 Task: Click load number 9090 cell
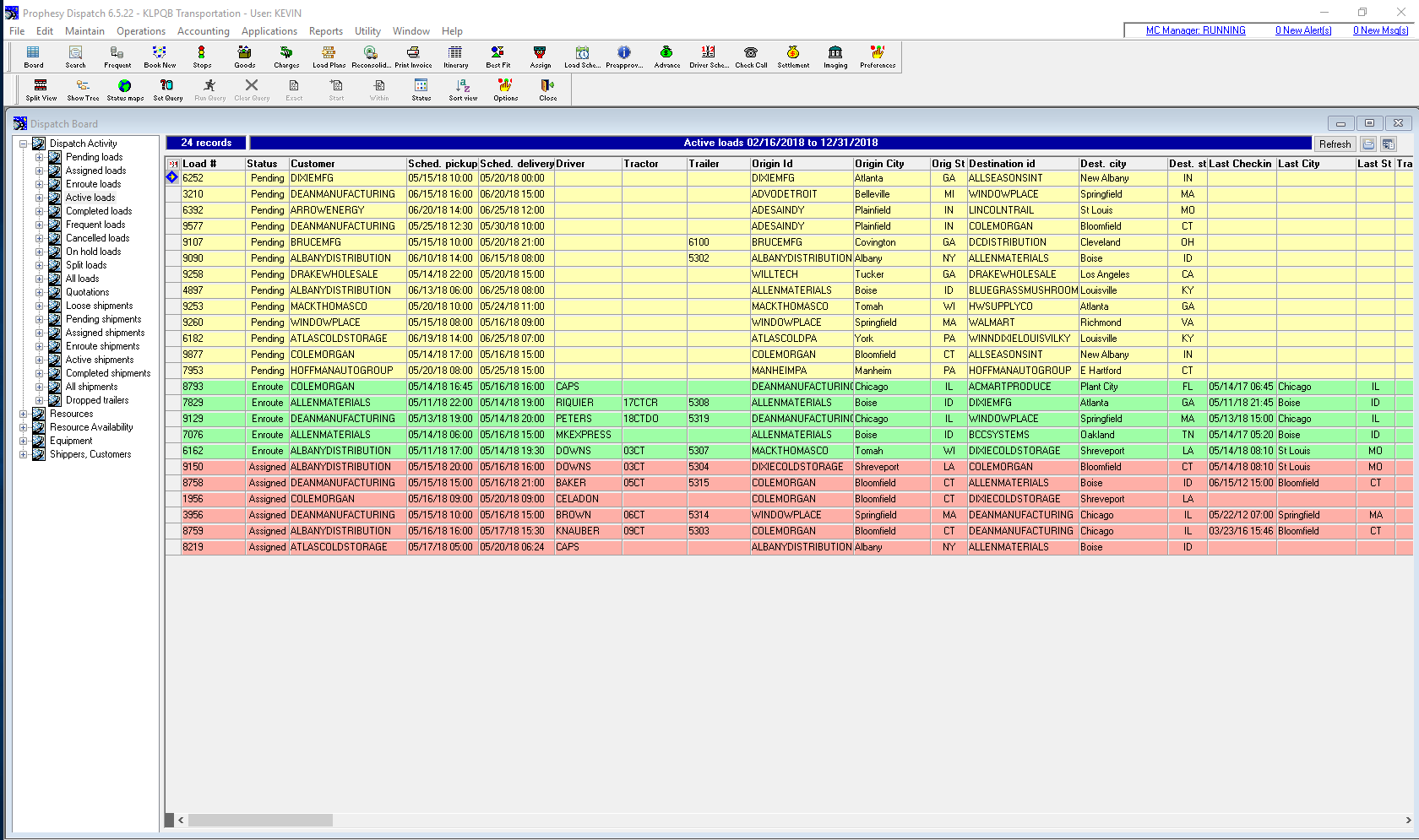213,258
